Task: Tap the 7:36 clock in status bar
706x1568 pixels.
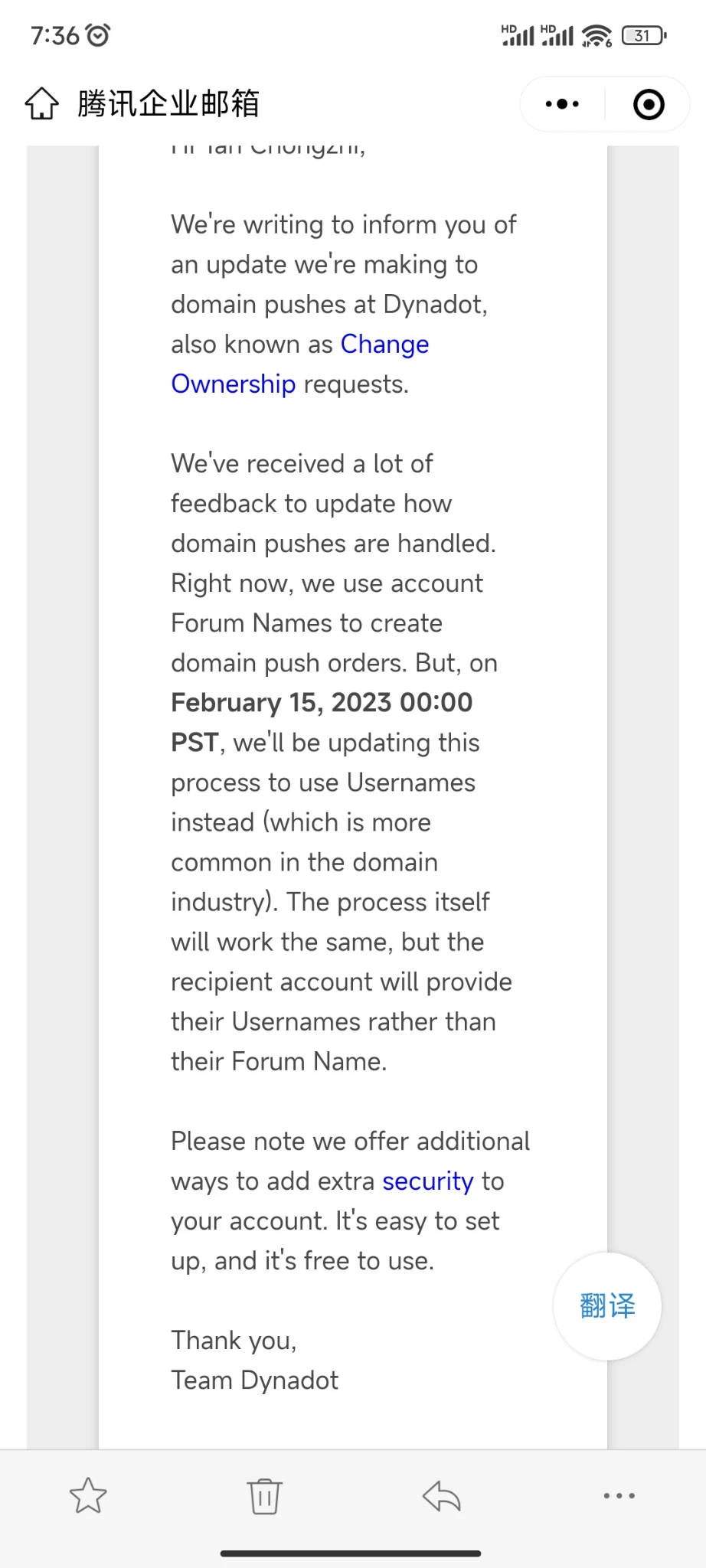Action: pos(54,35)
